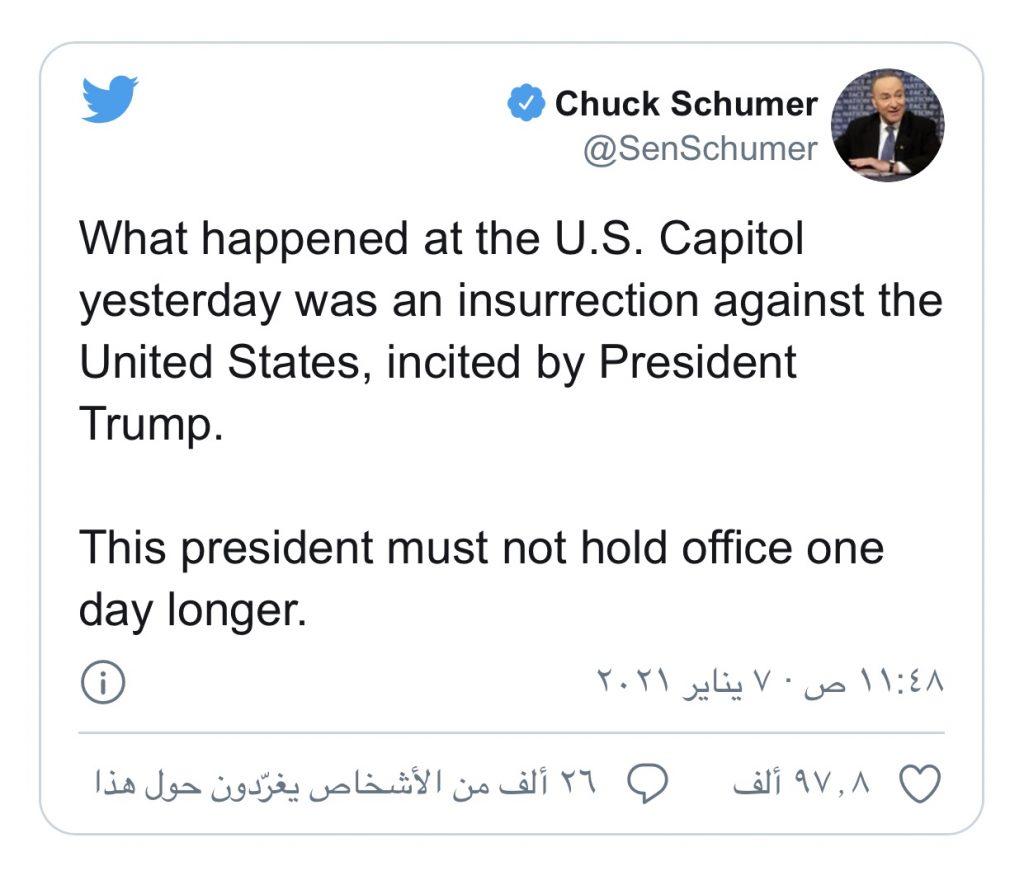Screen dimensions: 1024x885
Task: Open Chuck Schumer's profile photo
Action: pyautogui.click(x=888, y=125)
